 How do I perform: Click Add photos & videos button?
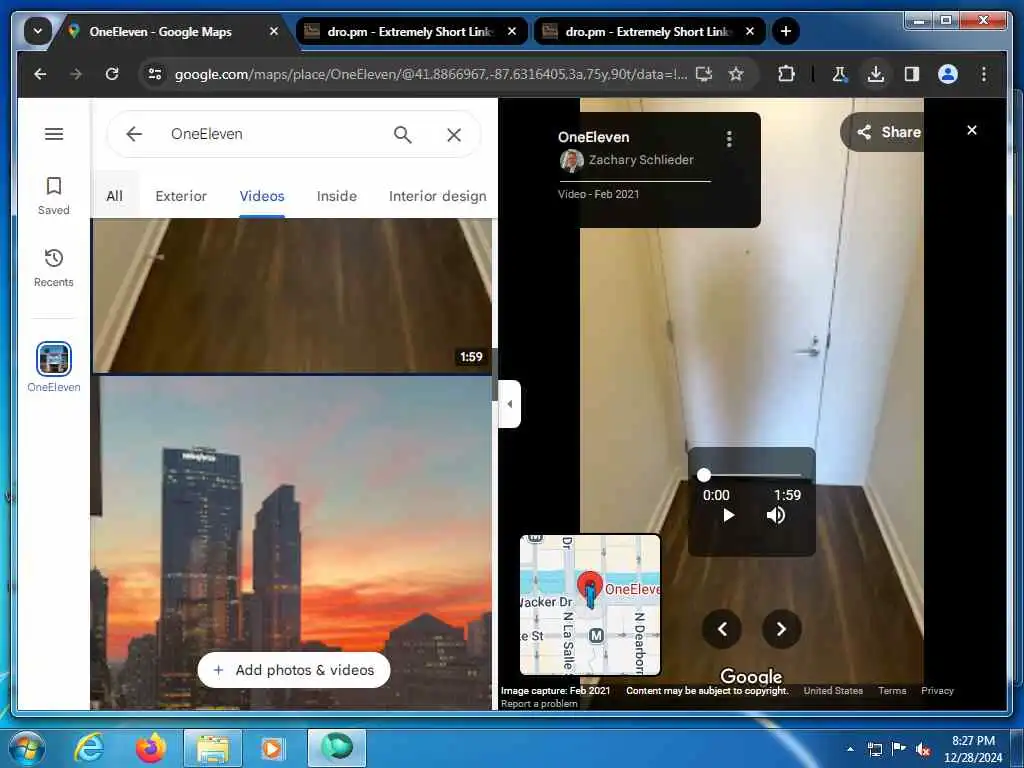pos(294,670)
